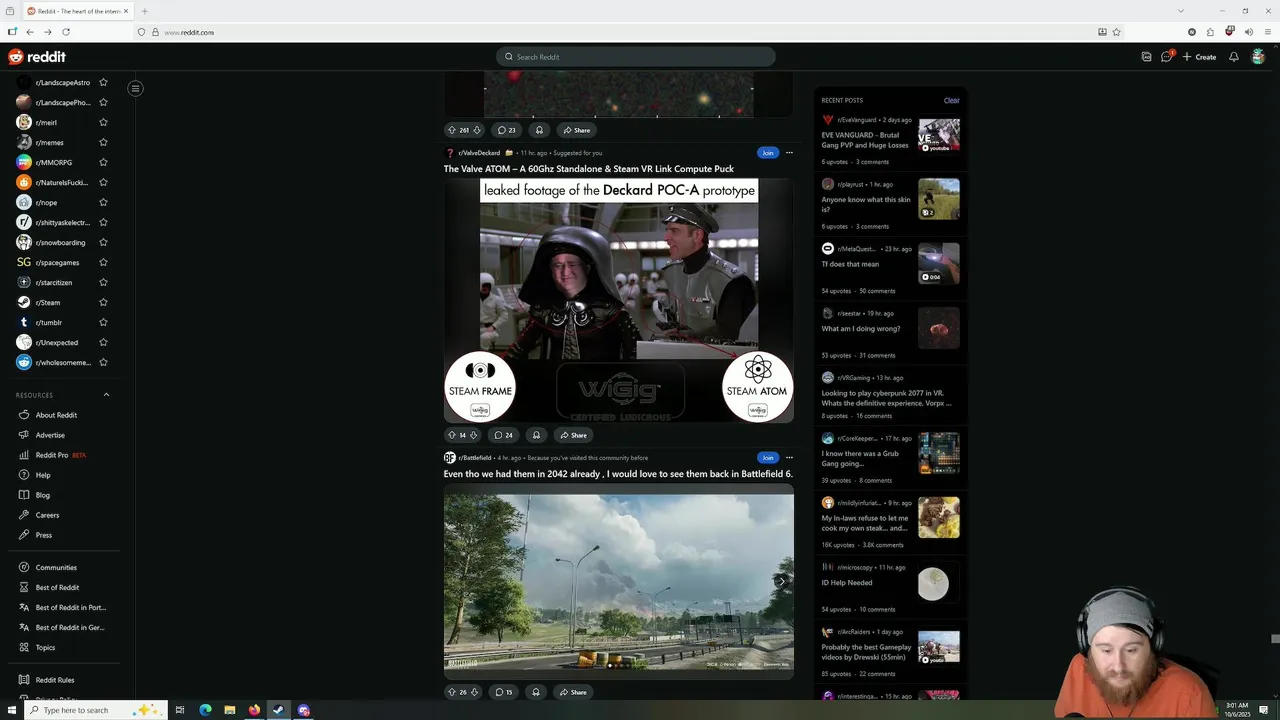The image size is (1280, 720).
Task: Favorite r/meirl with its star
Action: click(103, 123)
